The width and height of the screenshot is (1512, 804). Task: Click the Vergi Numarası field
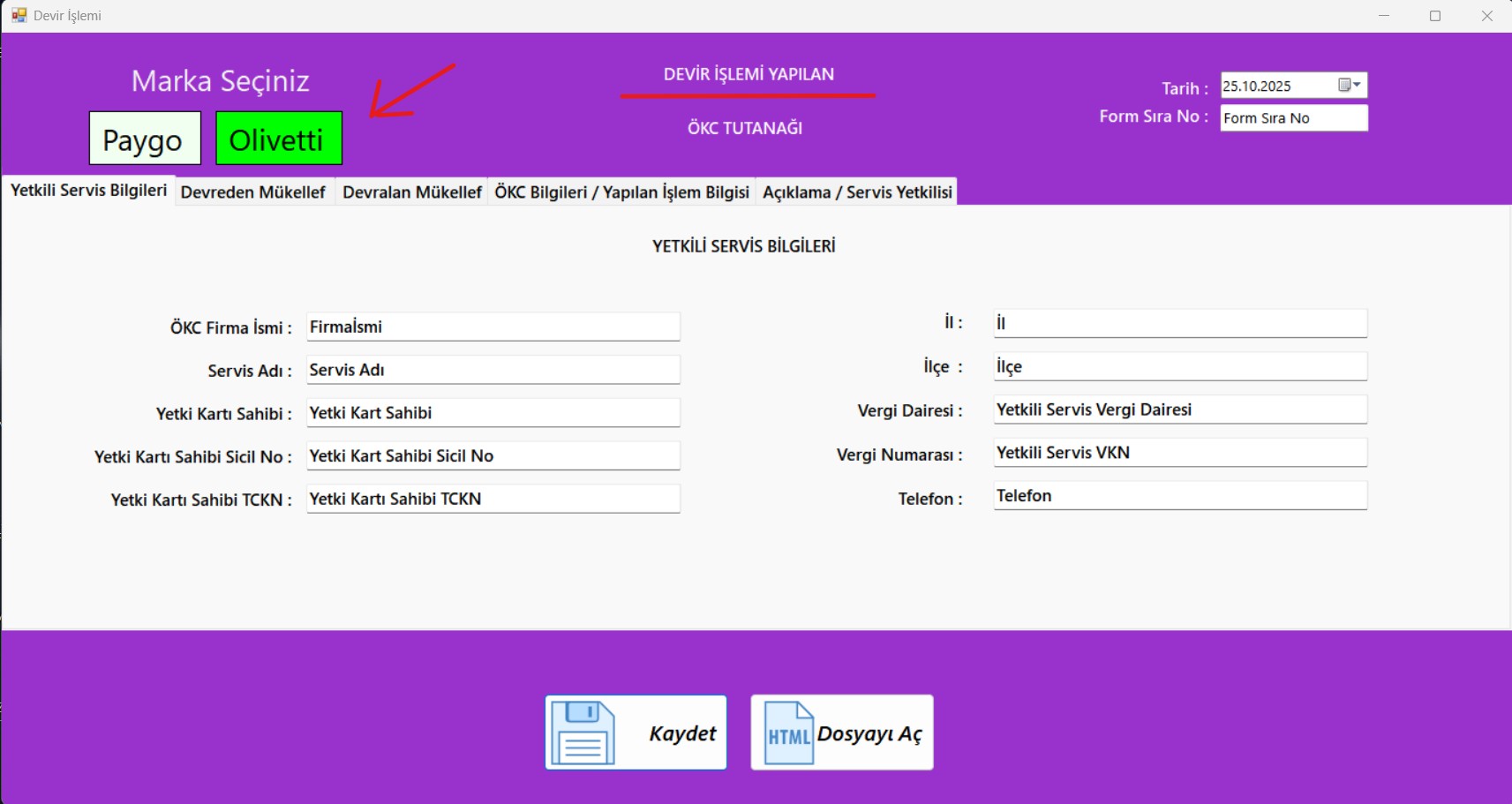point(1179,453)
